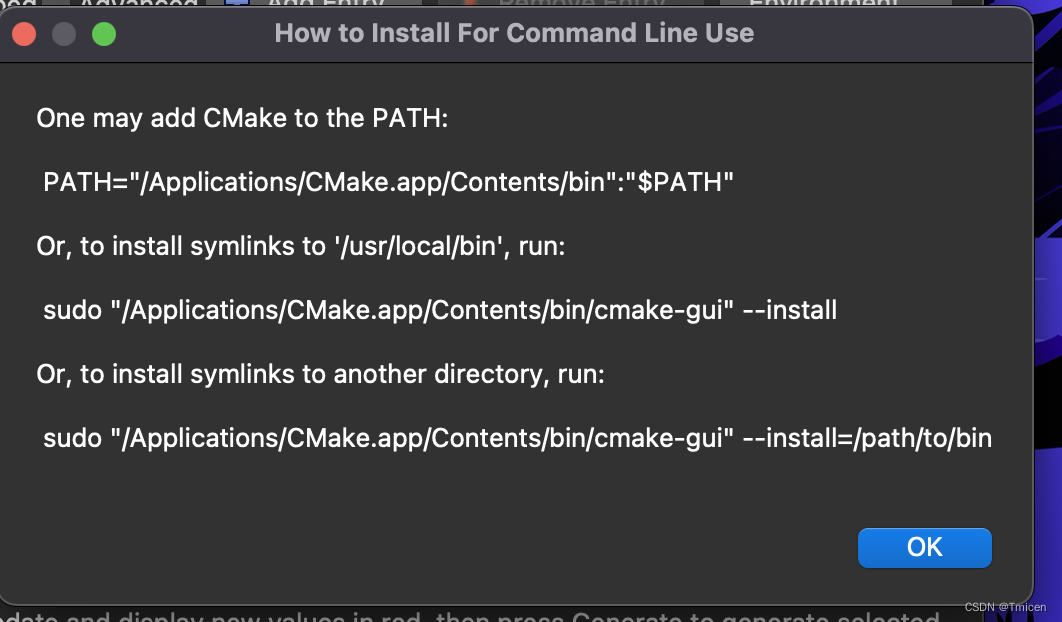Select the blue plus icon next to Add Entry

(x=237, y=5)
